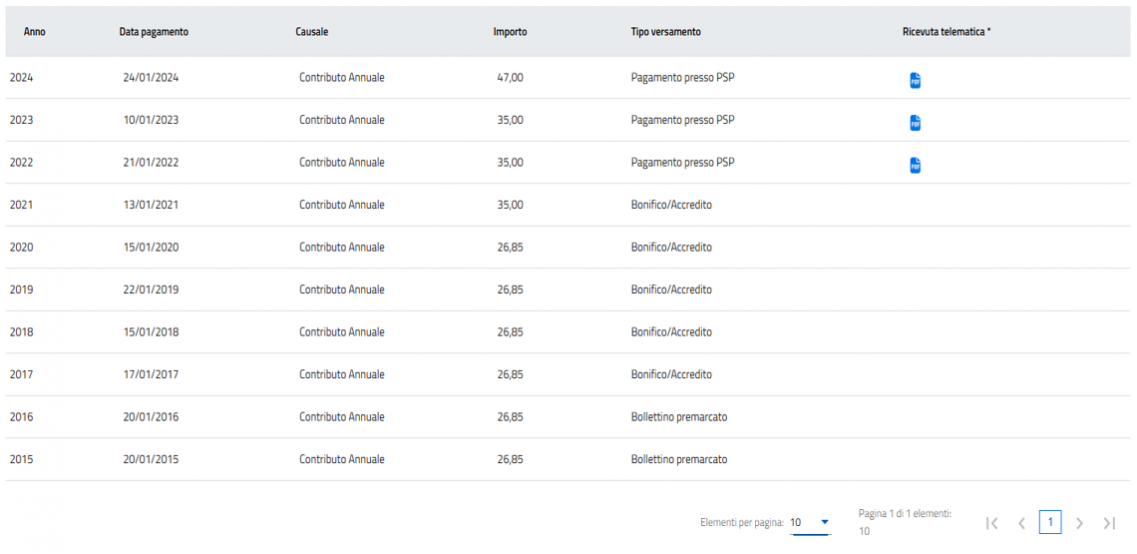The image size is (1137, 554).
Task: Click the 2016 Bollettino premarcato entry
Action: pyautogui.click(x=679, y=417)
